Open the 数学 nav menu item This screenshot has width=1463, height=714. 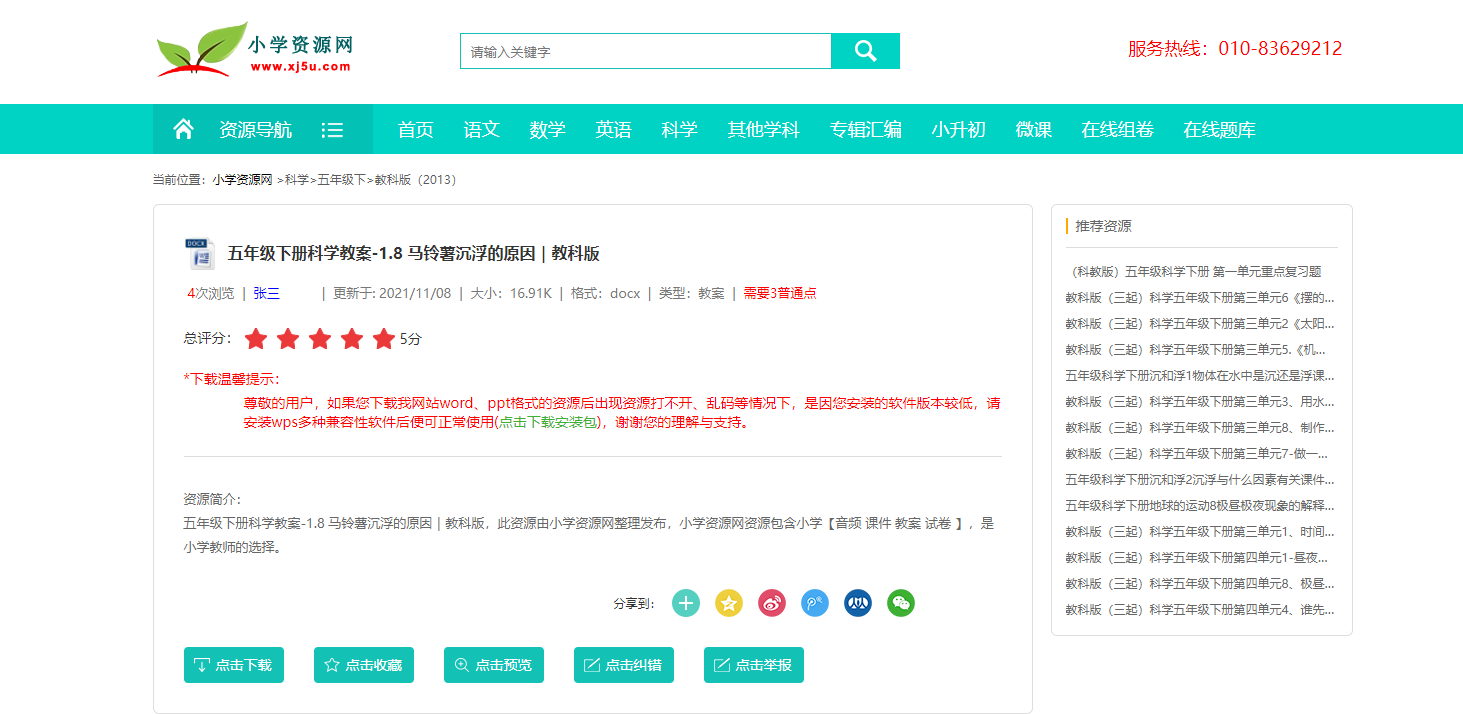tap(547, 130)
